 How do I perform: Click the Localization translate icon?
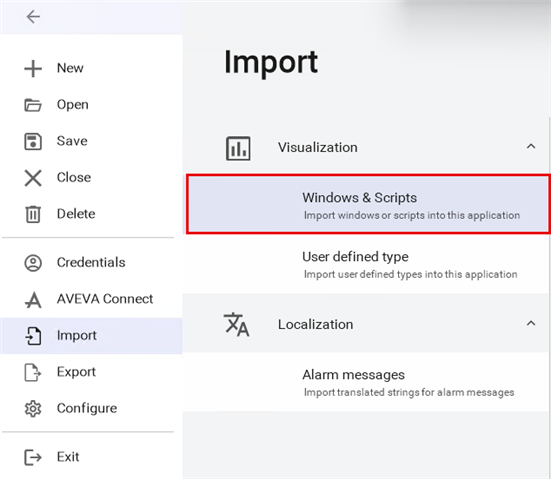(x=237, y=324)
